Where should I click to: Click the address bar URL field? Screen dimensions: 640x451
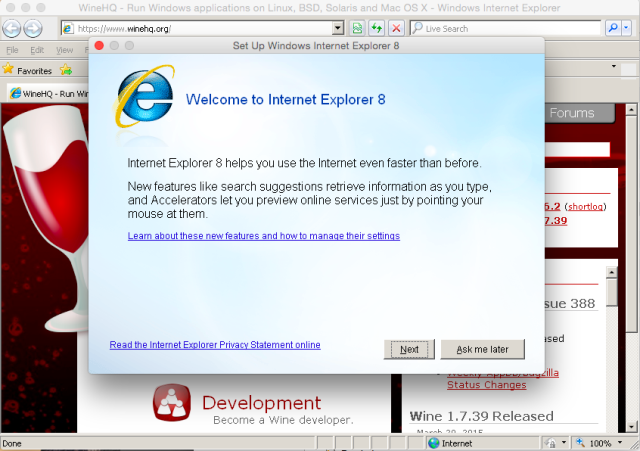point(204,29)
